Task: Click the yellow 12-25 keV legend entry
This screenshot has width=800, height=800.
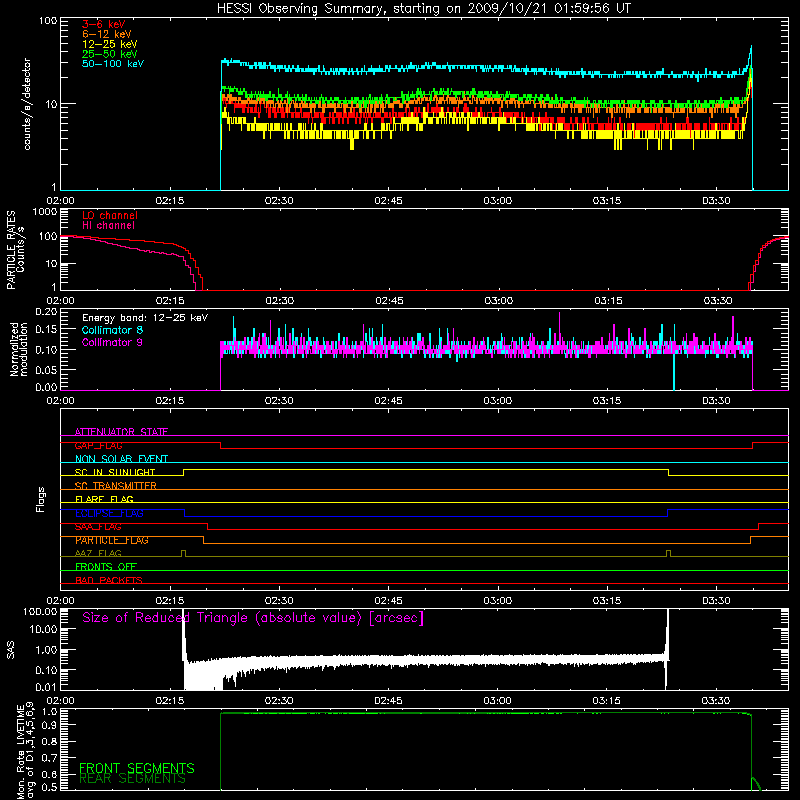Action: pos(110,44)
